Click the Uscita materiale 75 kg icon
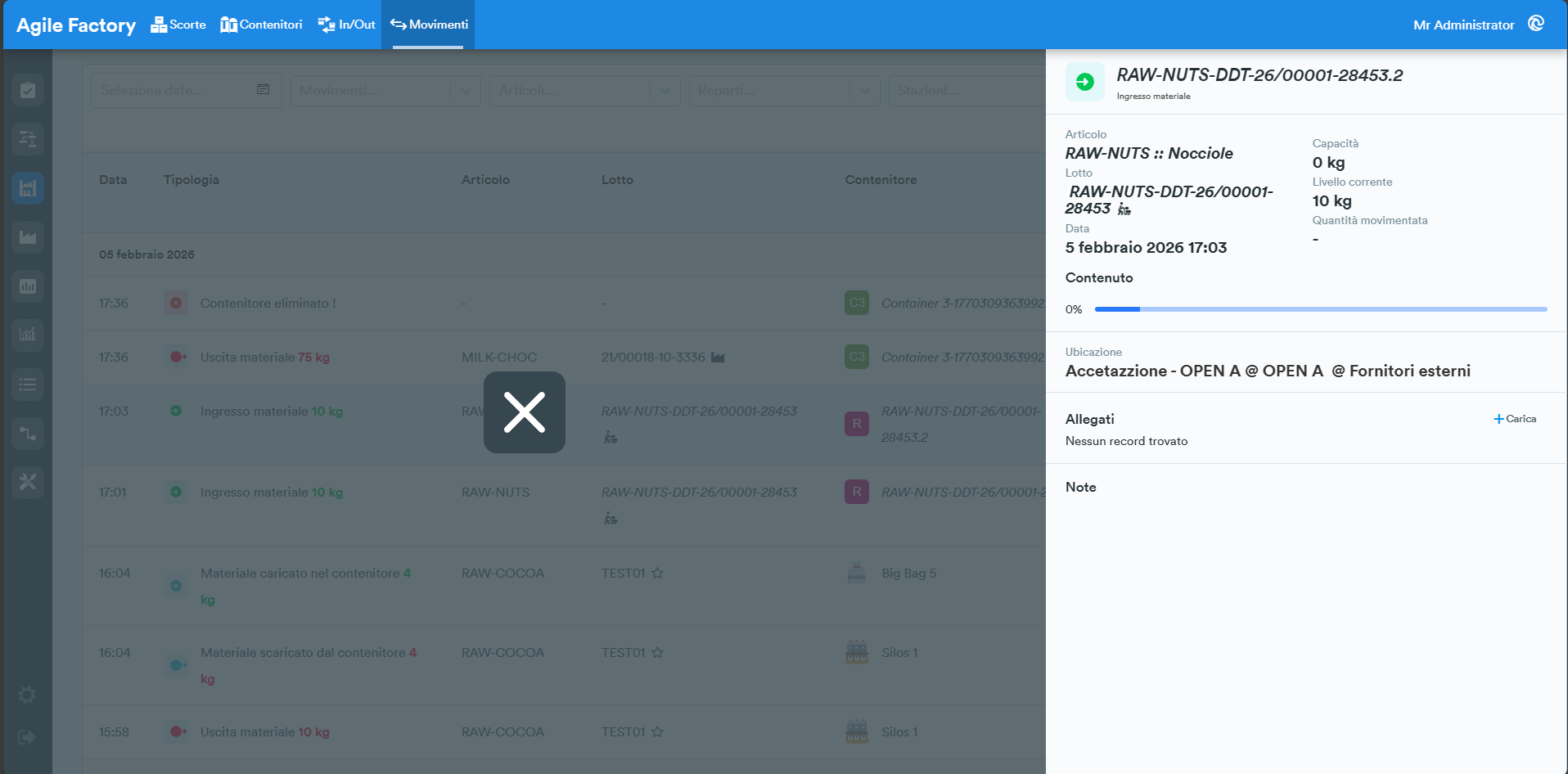 [176, 357]
